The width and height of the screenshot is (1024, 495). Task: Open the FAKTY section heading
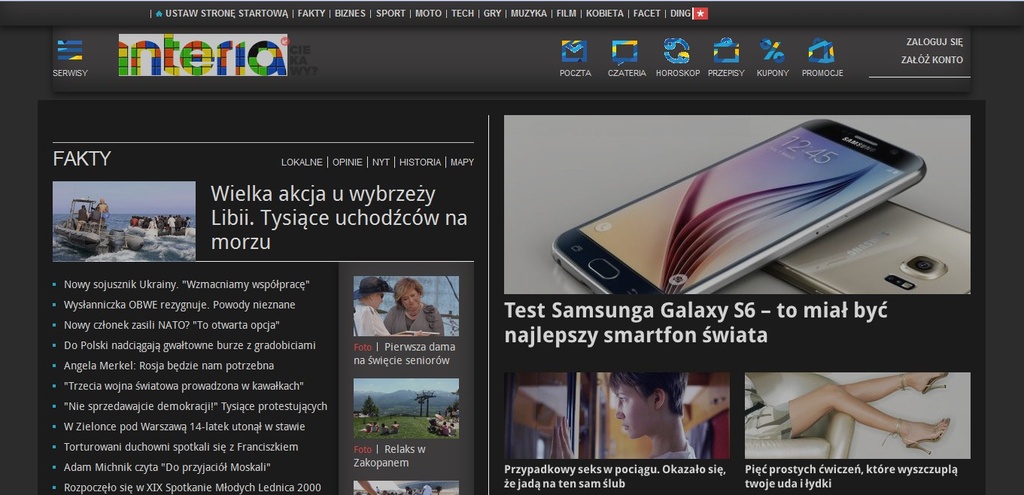pos(82,159)
